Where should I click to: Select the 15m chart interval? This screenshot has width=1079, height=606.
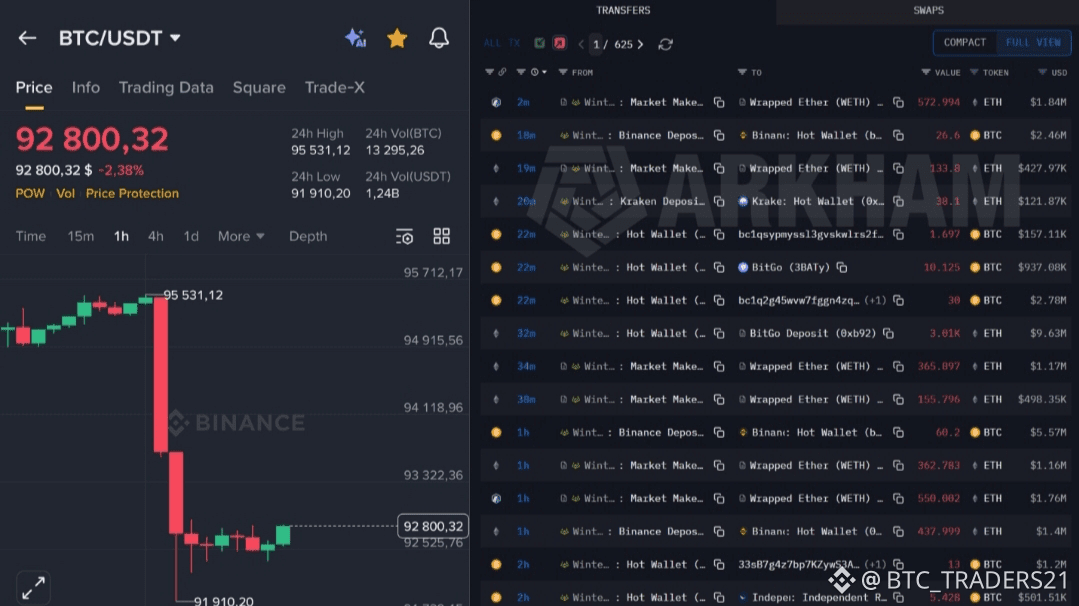(81, 236)
